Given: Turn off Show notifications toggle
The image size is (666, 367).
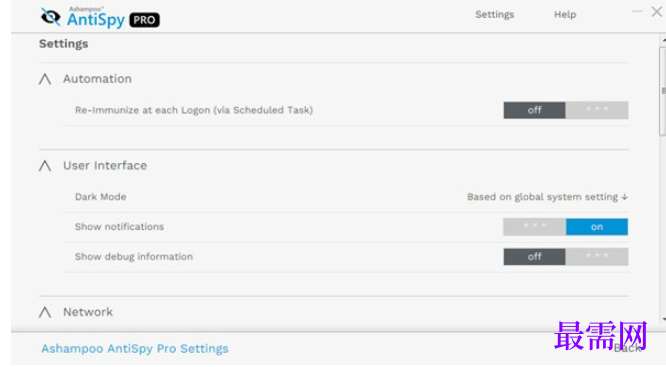Looking at the screenshot, I should point(566,227).
